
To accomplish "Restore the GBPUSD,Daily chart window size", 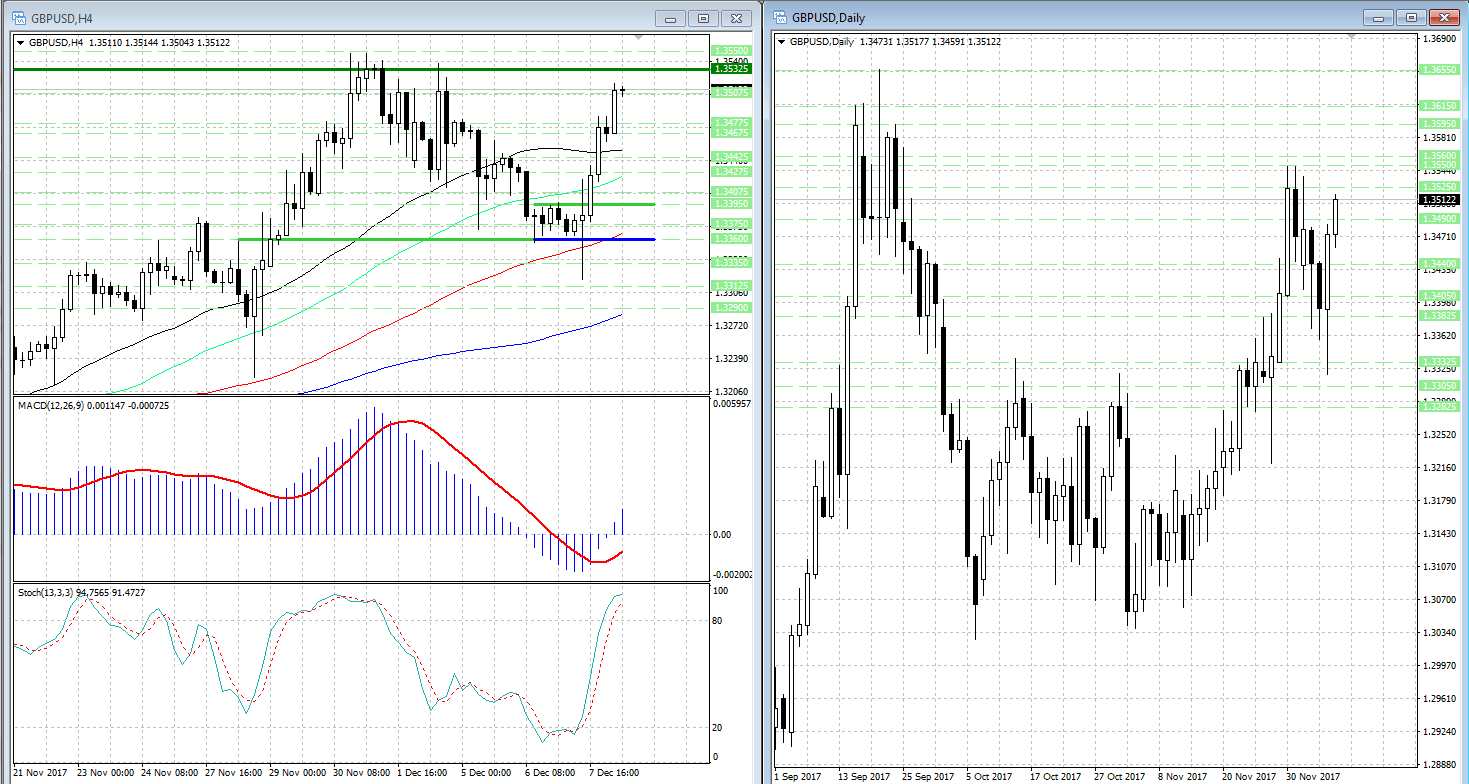I will coord(1410,18).
